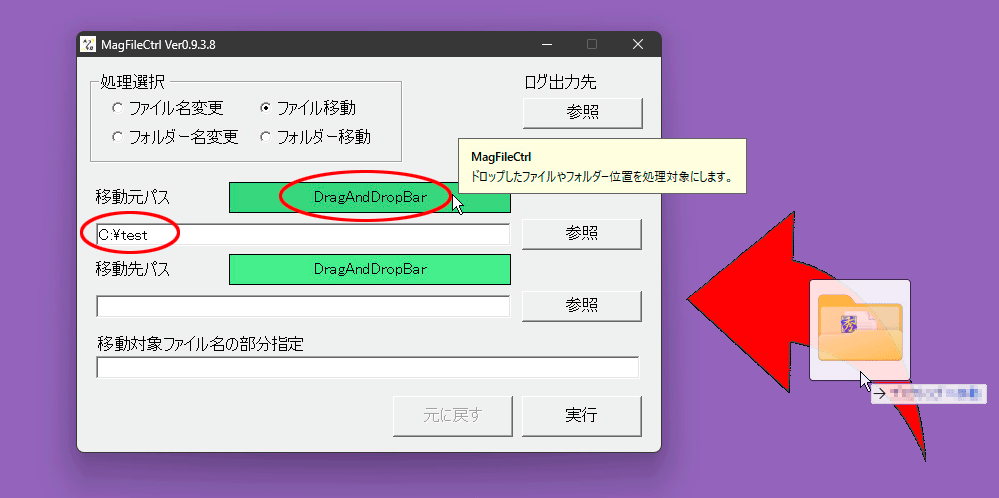Click the 移動対象ファイル名の部分指定 input box
999x498 pixels.
point(367,368)
